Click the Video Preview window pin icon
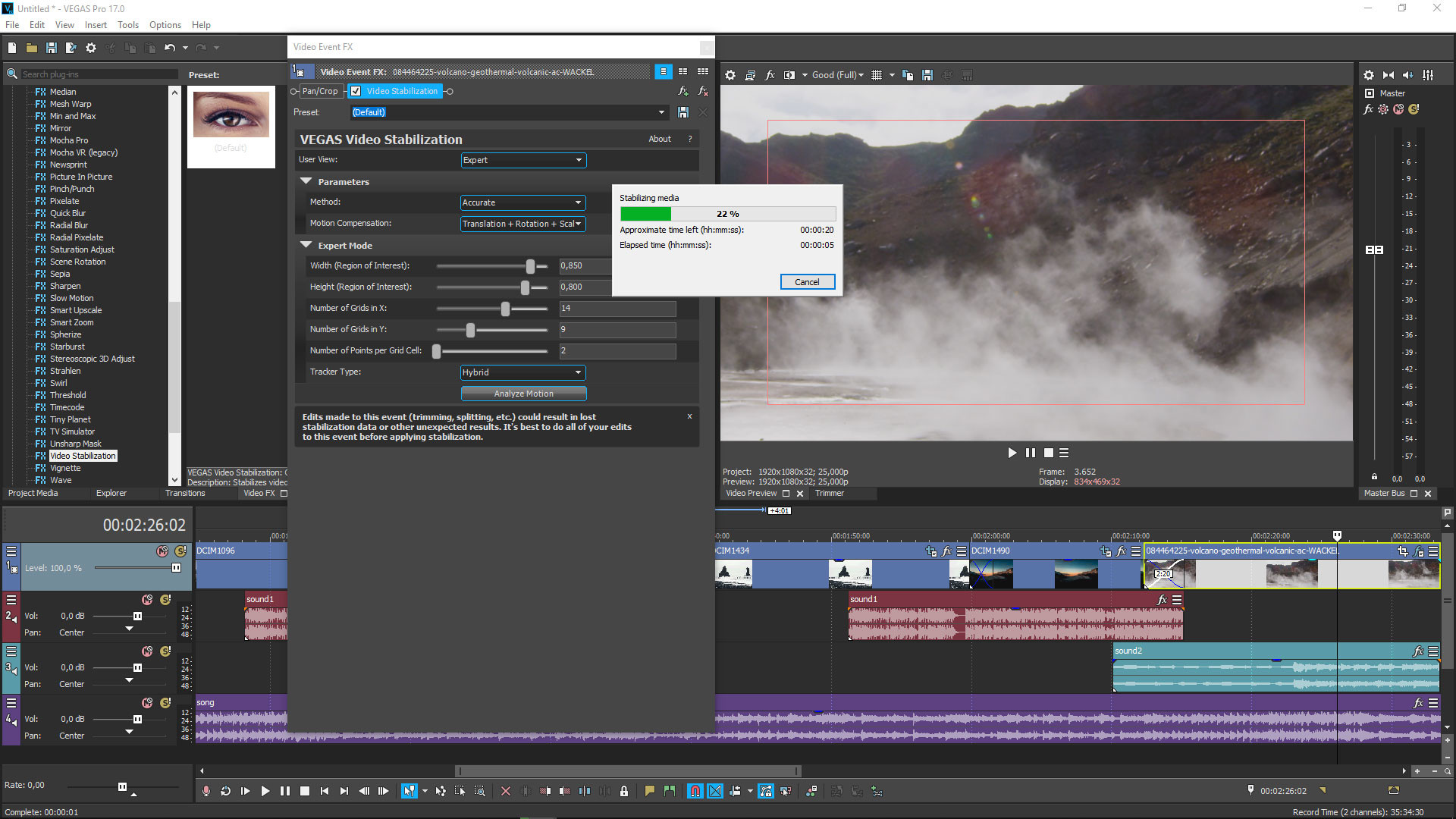1456x819 pixels. point(786,492)
